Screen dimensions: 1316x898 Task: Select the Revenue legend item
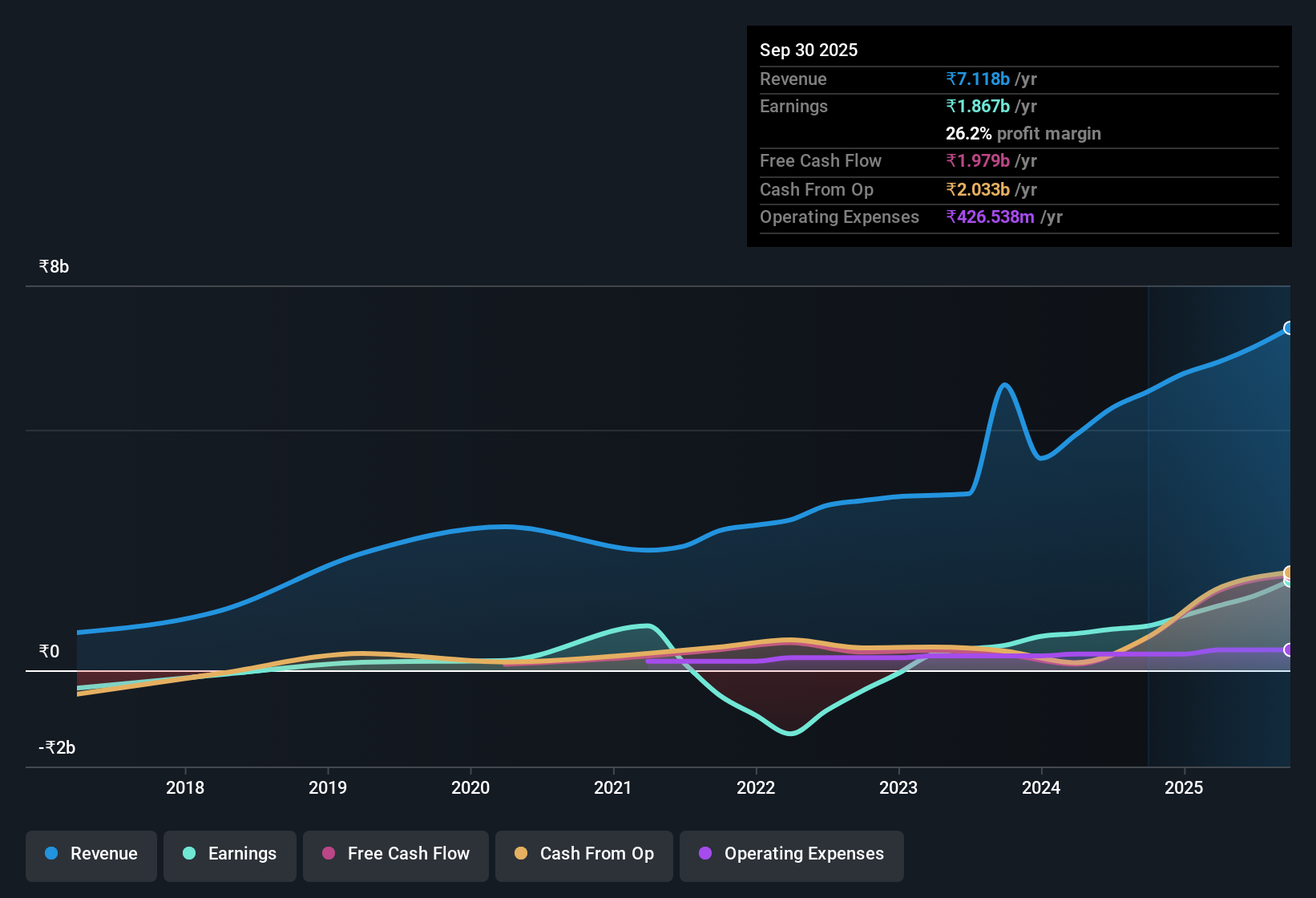pyautogui.click(x=91, y=854)
